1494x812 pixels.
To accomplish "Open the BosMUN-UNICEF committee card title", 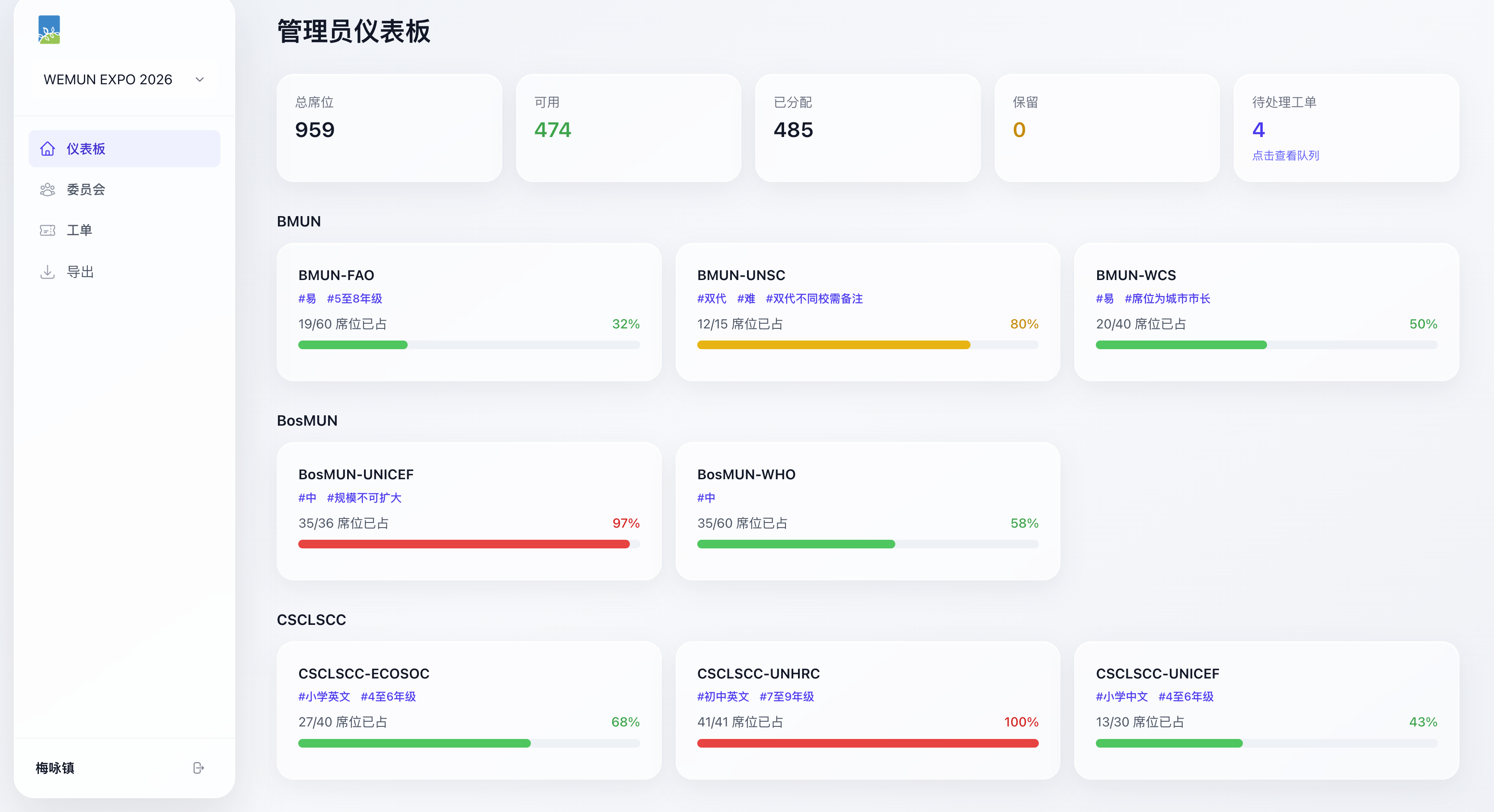I will click(x=356, y=474).
